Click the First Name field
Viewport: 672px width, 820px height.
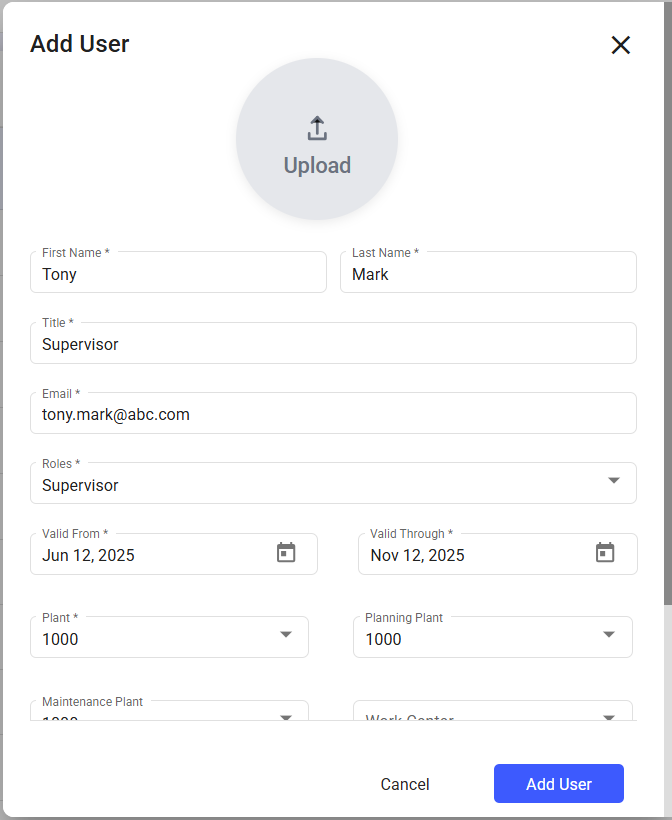[x=178, y=274]
